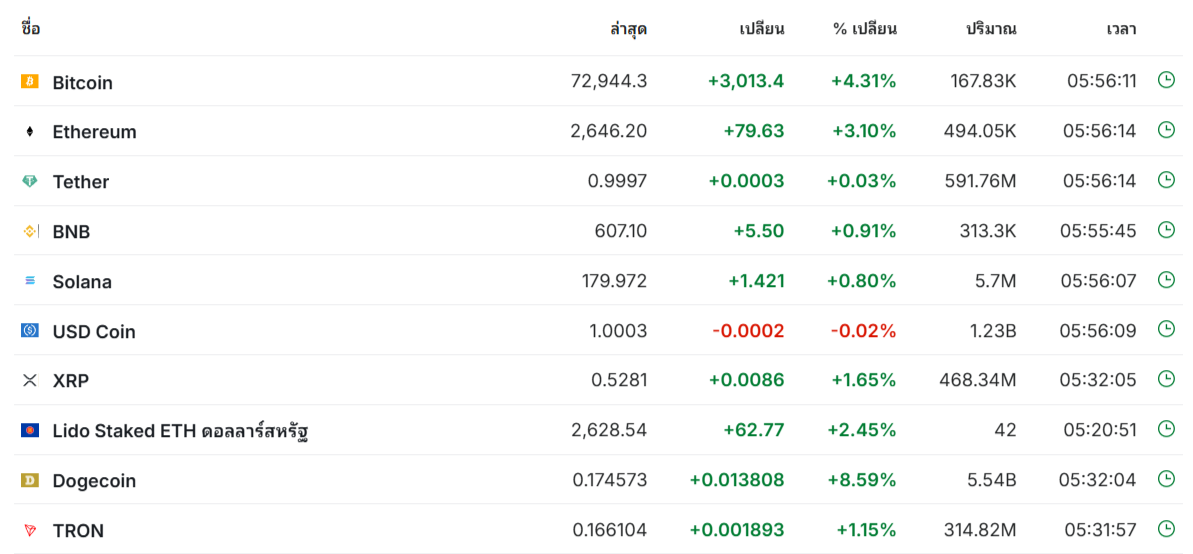1193x554 pixels.
Task: Click the BNB logo icon
Action: coord(30,231)
